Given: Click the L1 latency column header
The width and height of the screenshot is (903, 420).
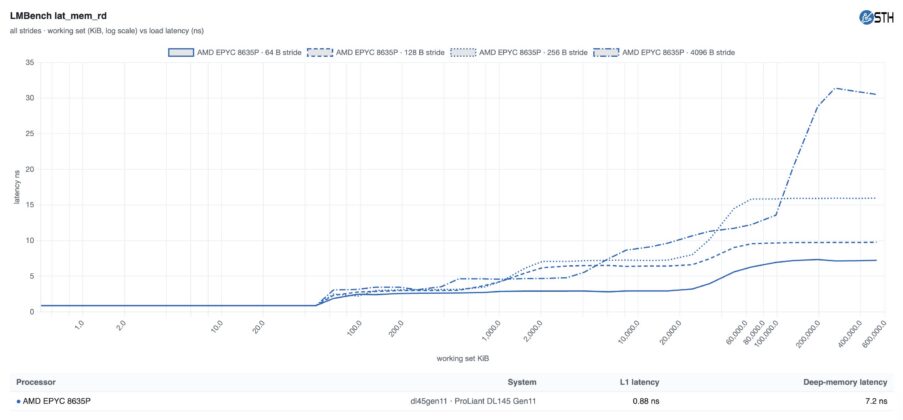Looking at the screenshot, I should click(x=639, y=382).
